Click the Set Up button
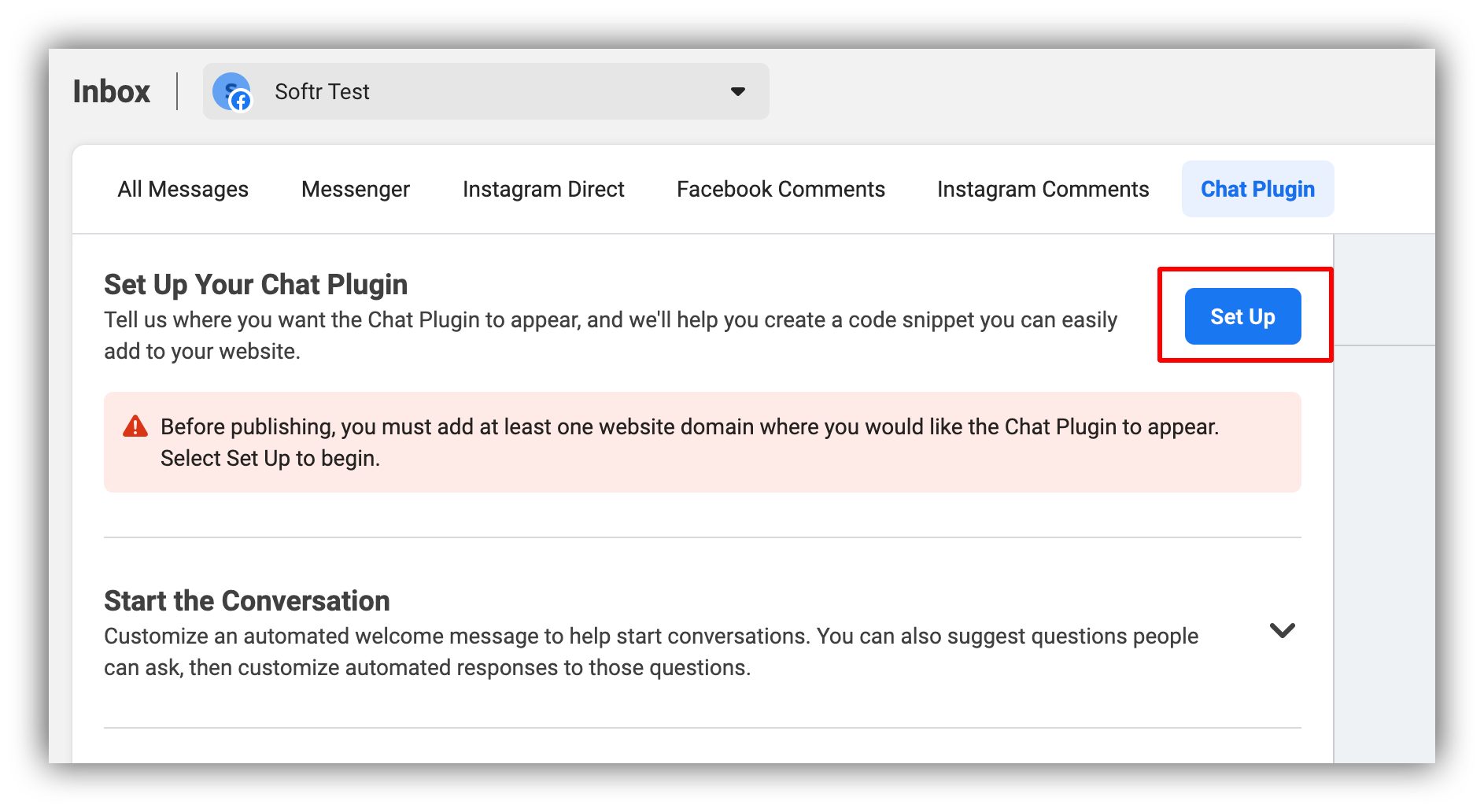The image size is (1484, 812). (x=1242, y=316)
